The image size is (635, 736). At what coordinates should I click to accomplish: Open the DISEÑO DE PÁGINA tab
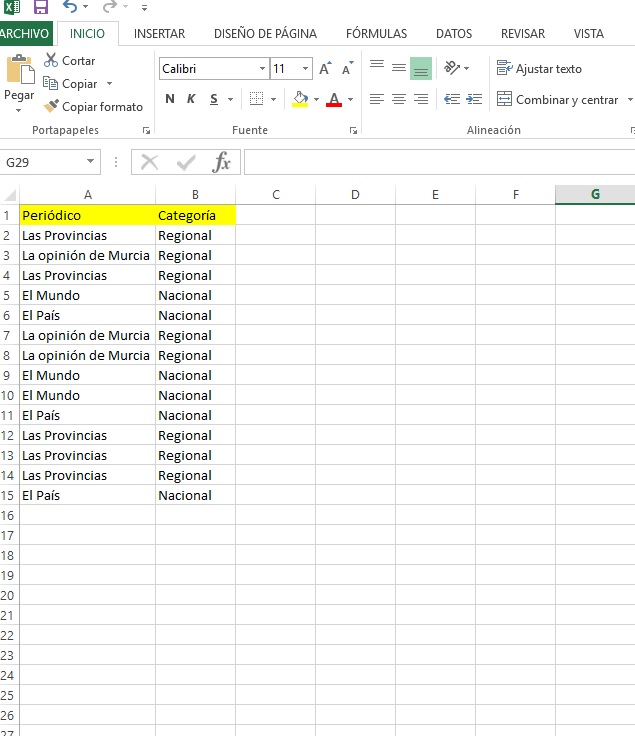coord(265,34)
